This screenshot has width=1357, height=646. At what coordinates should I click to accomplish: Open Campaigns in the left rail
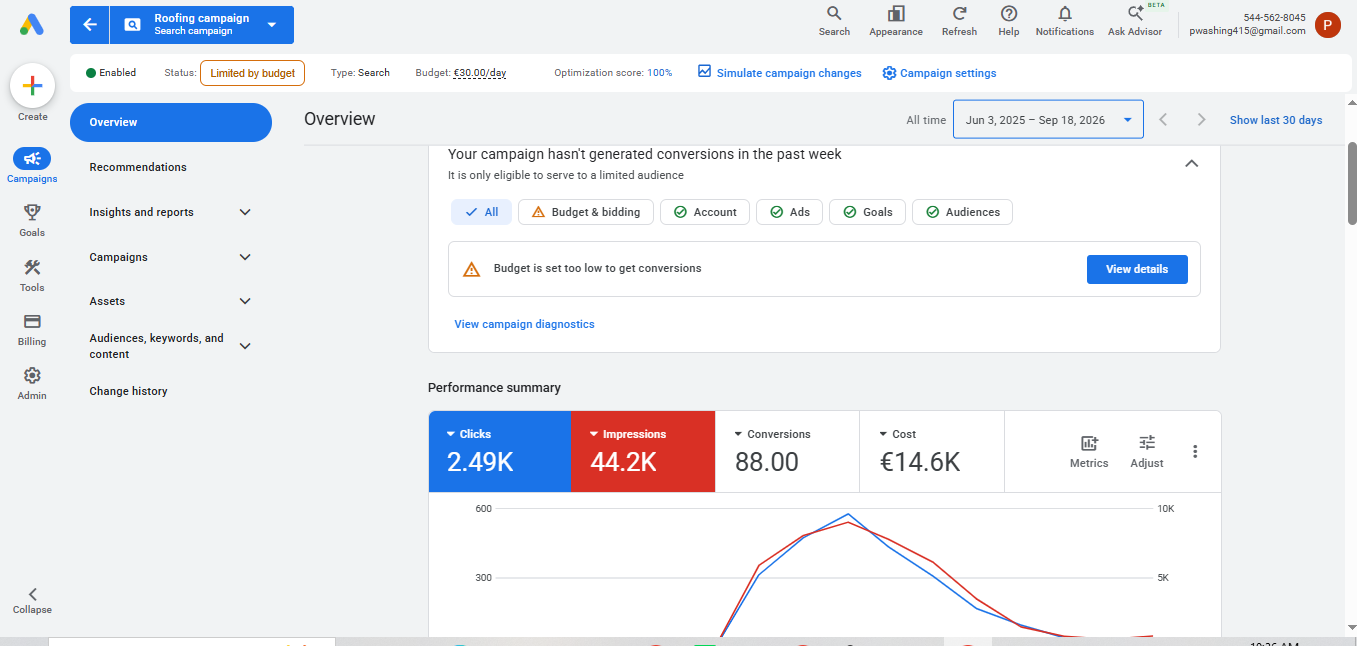pos(32,166)
